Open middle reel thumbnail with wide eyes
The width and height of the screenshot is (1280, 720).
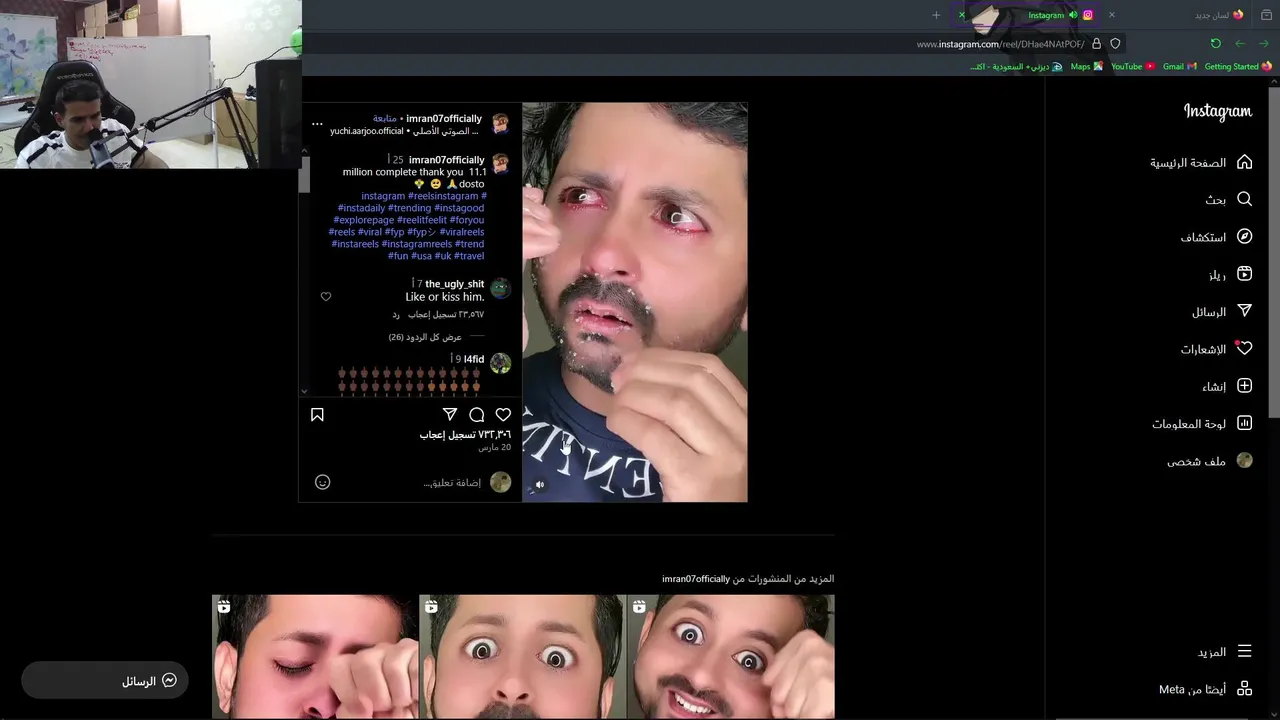(x=522, y=656)
